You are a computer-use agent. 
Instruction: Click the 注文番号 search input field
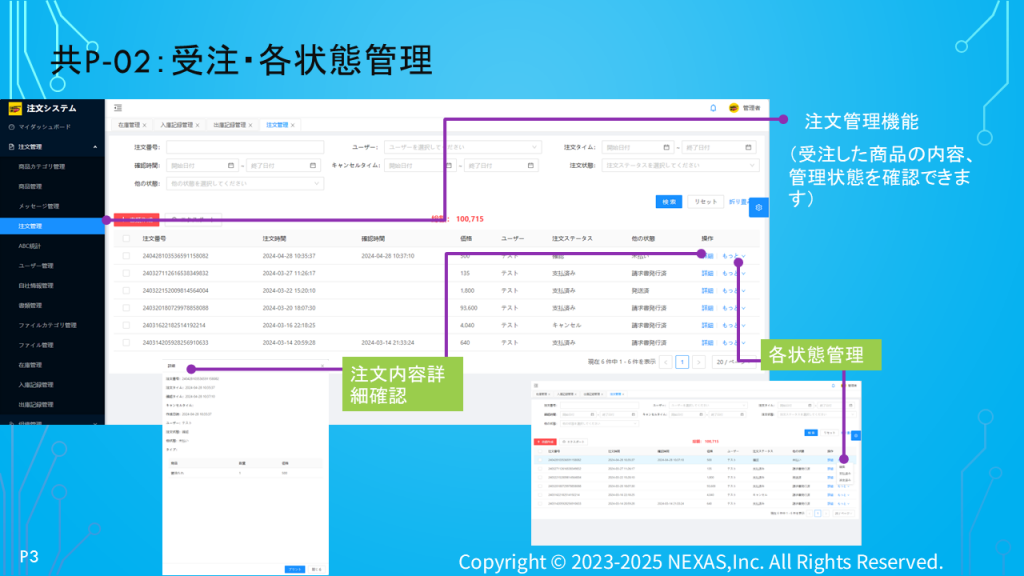245,147
